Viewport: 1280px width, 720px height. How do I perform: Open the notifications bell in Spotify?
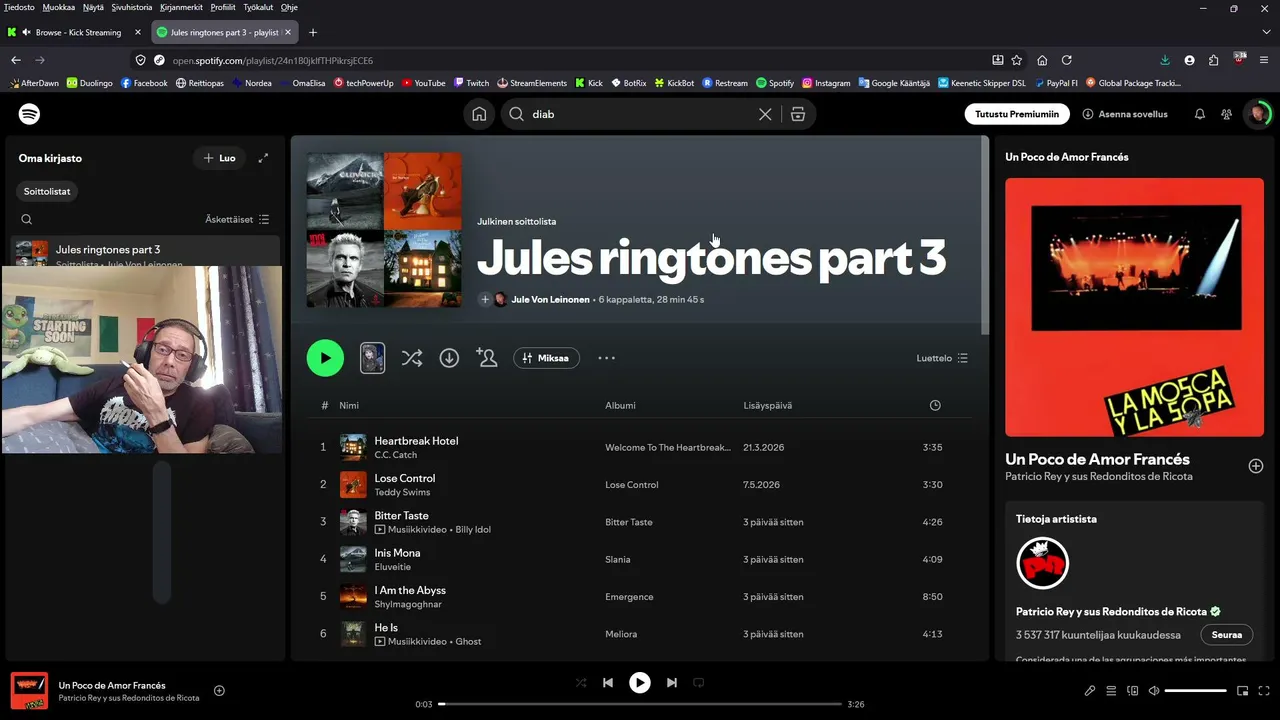click(1200, 114)
